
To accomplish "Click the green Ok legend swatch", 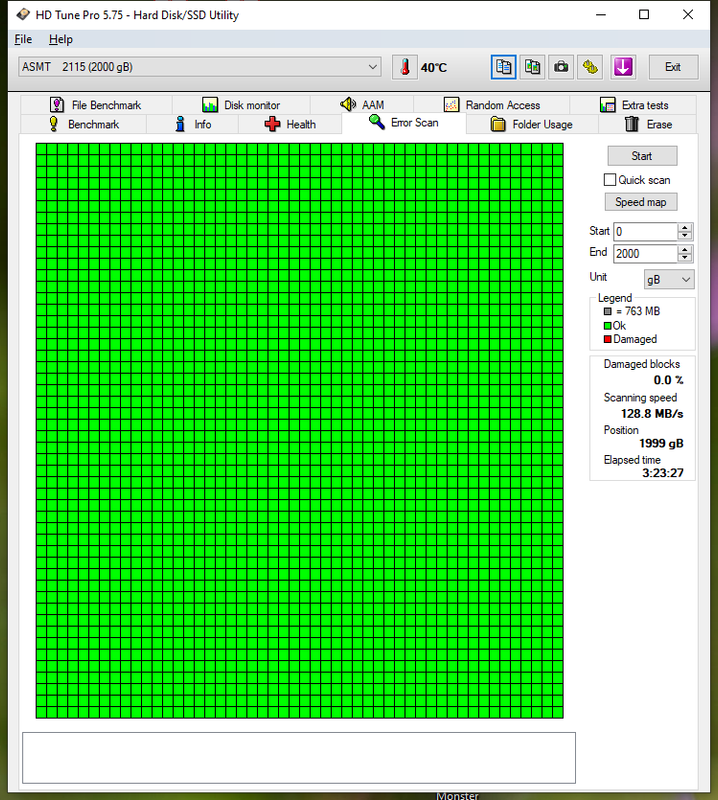I will tap(607, 326).
